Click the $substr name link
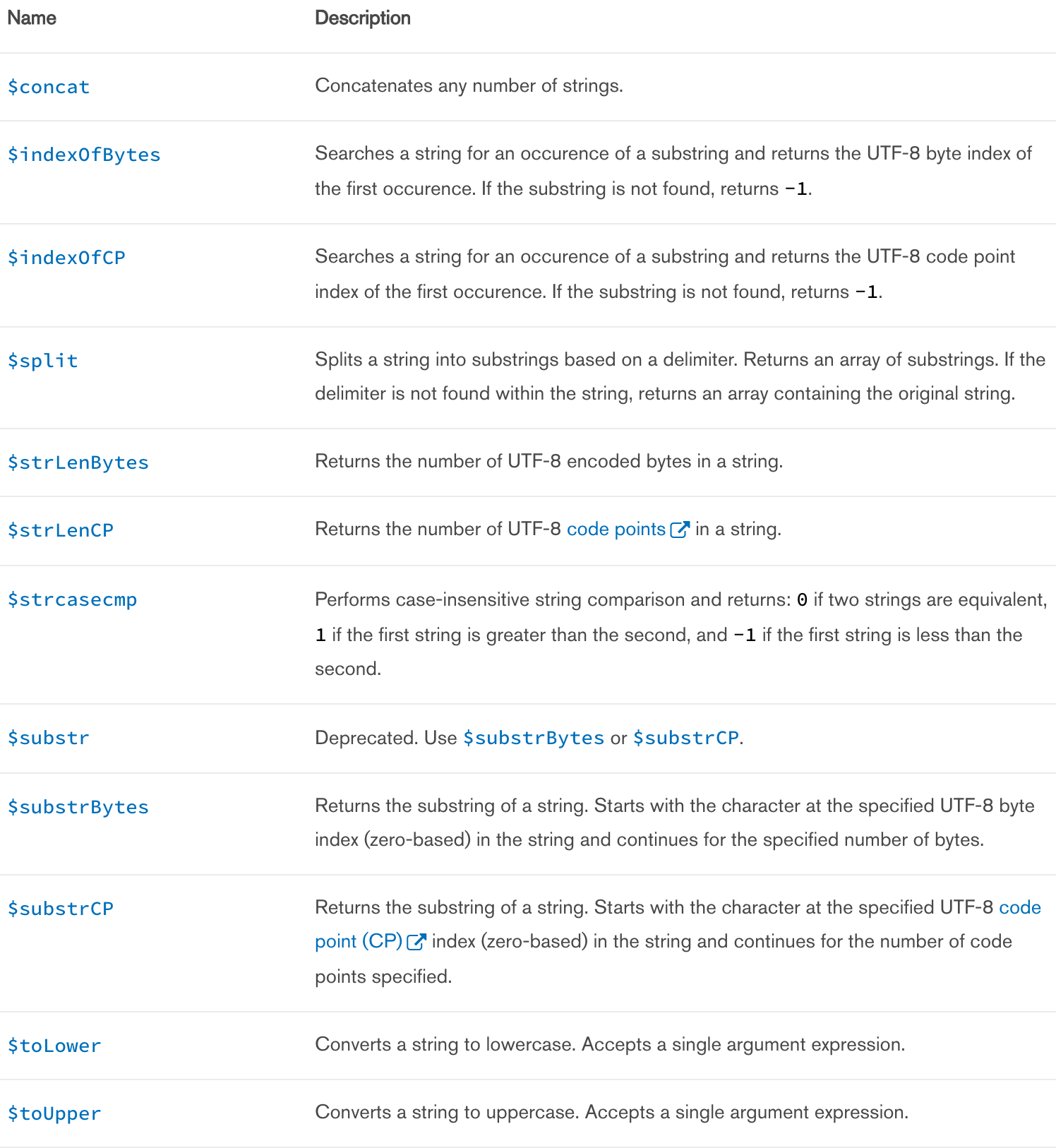Viewport: 1056px width, 1148px height. click(x=49, y=738)
